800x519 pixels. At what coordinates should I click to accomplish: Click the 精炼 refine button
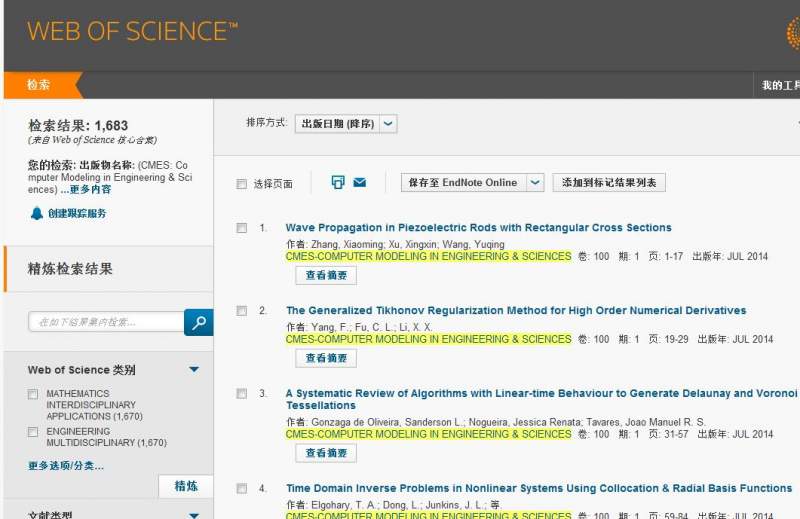(186, 486)
